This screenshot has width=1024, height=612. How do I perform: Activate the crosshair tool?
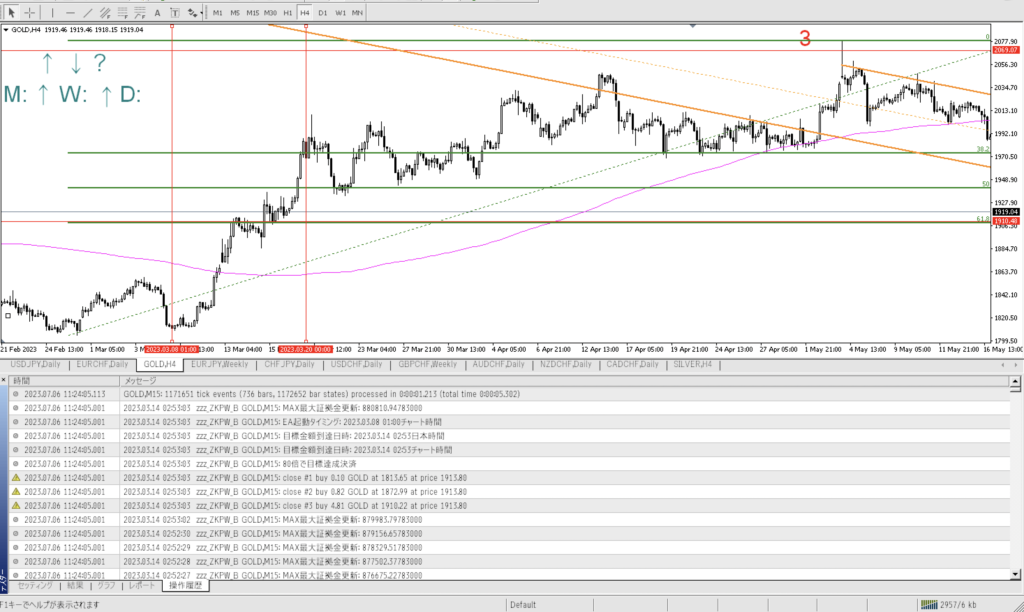pyautogui.click(x=30, y=12)
